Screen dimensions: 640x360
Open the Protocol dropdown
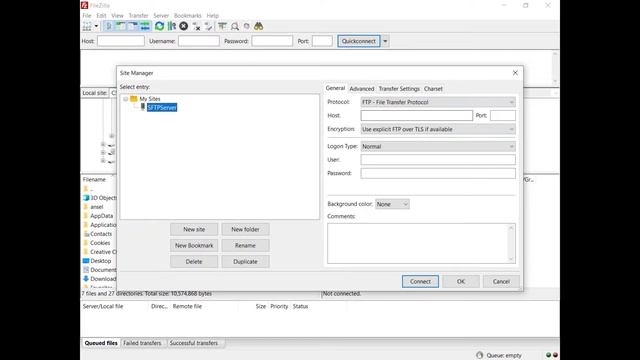tap(438, 102)
